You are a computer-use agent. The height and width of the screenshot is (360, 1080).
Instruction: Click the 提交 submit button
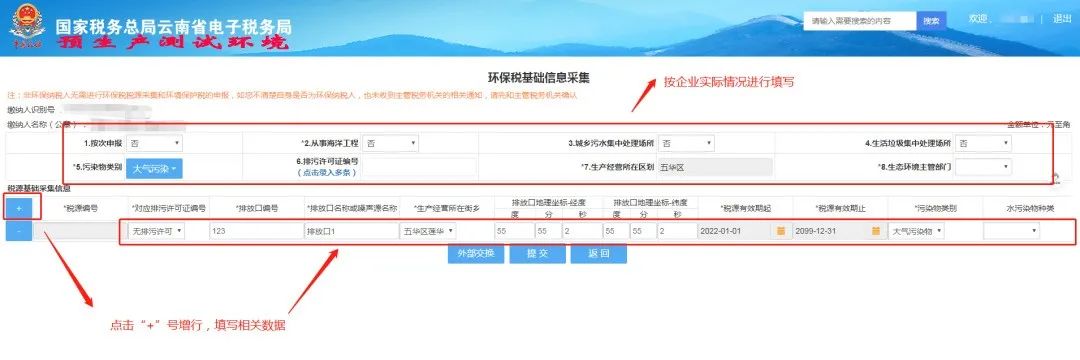[537, 253]
